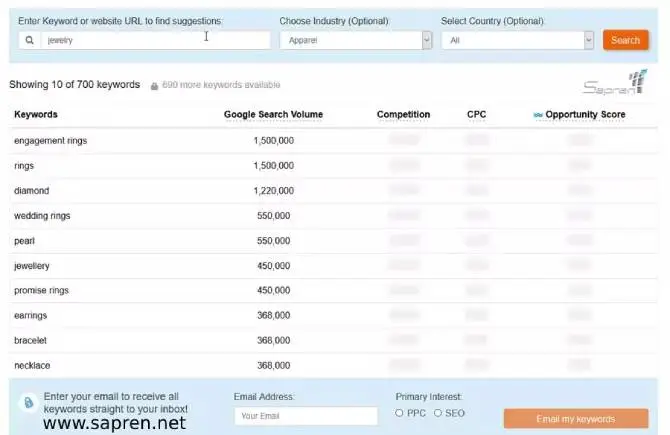The height and width of the screenshot is (435, 670).
Task: Click the Competition column header
Action: tap(403, 115)
